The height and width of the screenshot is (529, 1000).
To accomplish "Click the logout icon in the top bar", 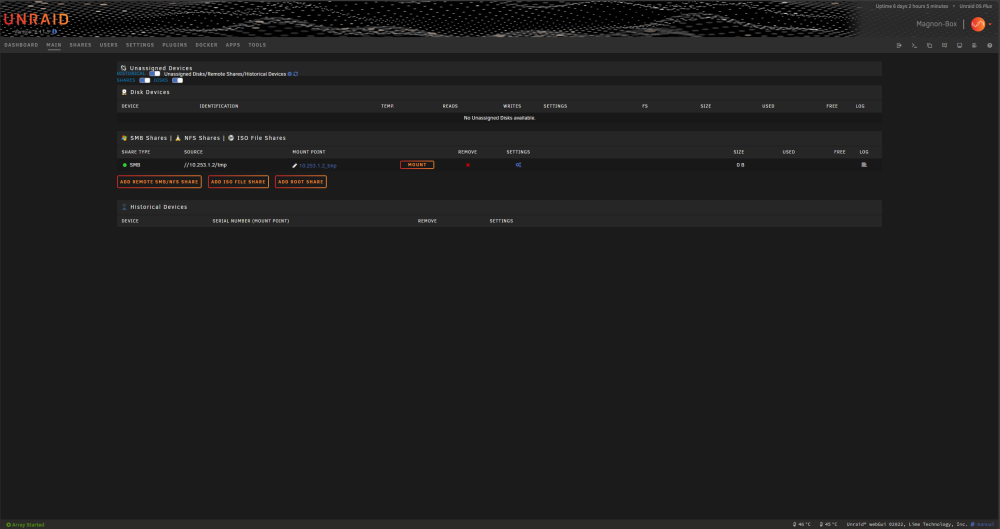I will click(899, 45).
